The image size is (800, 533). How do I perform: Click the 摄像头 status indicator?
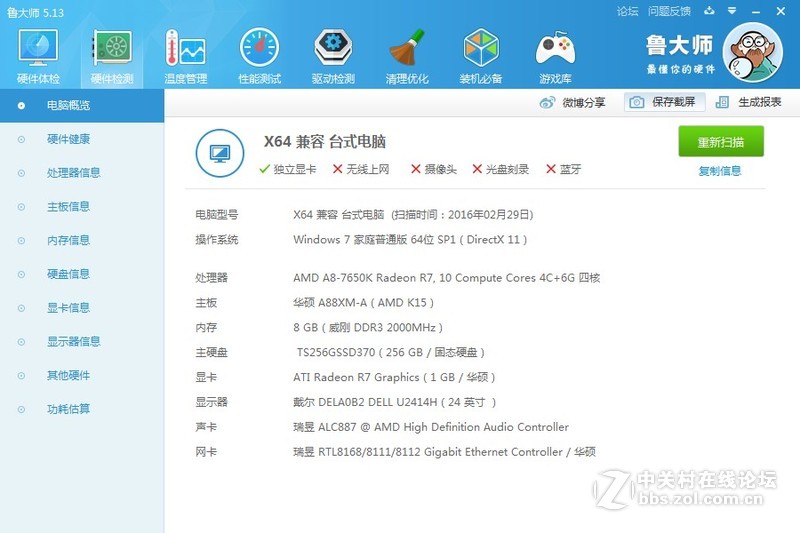coord(434,169)
